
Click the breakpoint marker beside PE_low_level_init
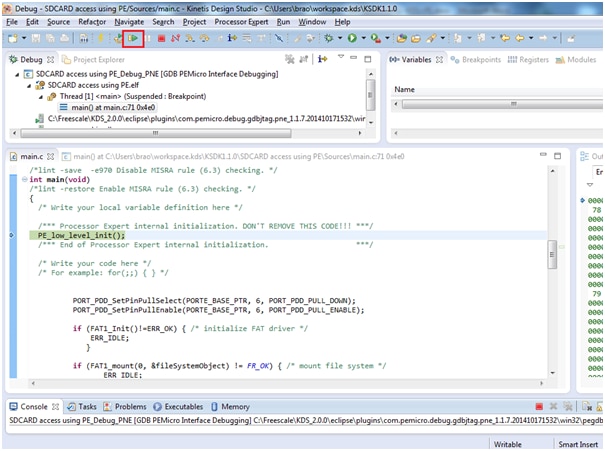[x=11, y=235]
